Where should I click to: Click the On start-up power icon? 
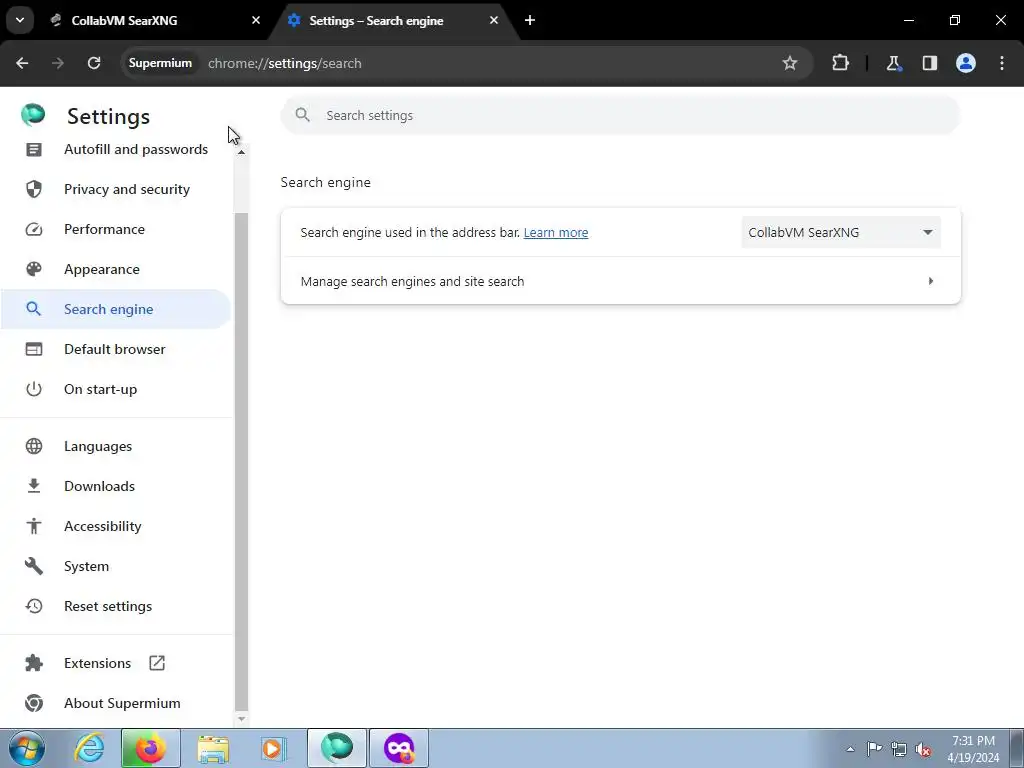pyautogui.click(x=34, y=389)
